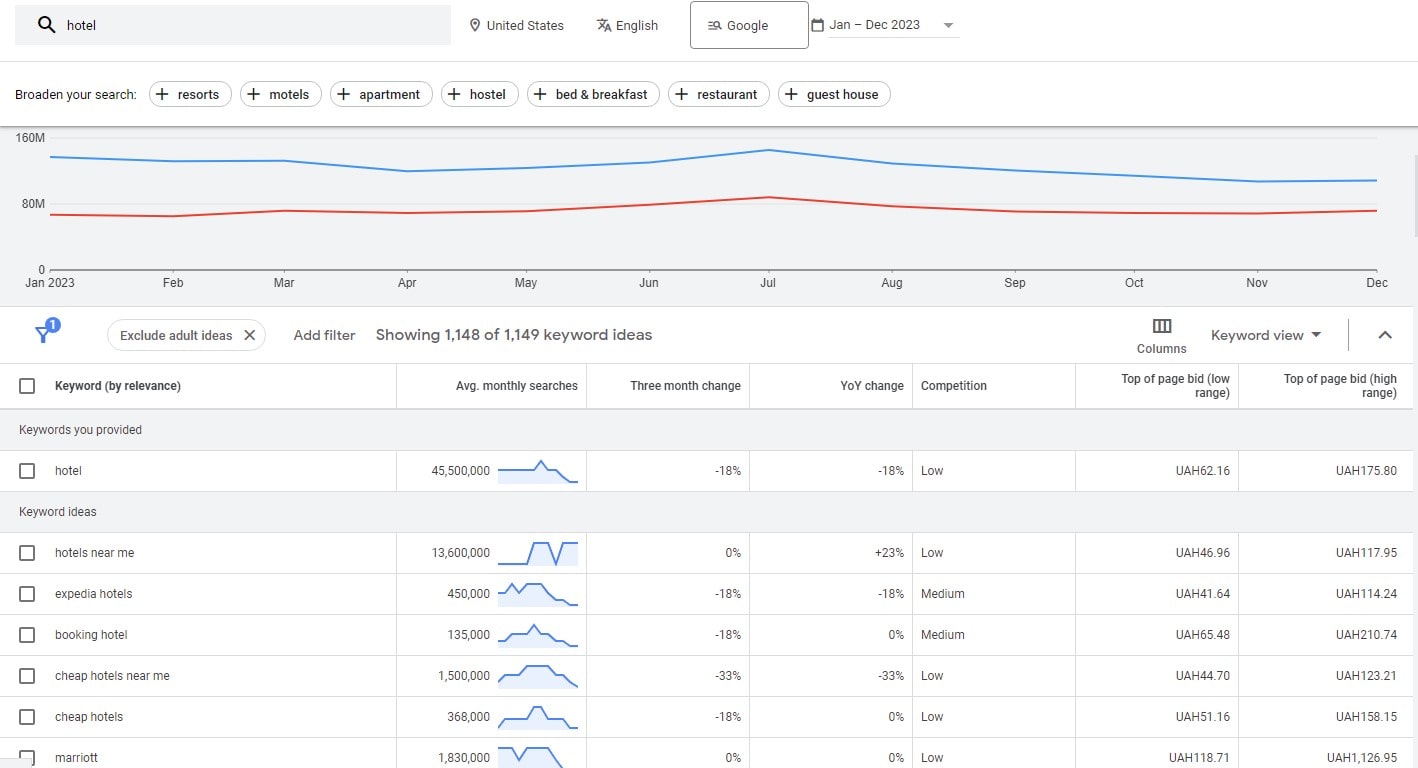The width and height of the screenshot is (1418, 768).
Task: Click the 'booking hotel' sparkline chart
Action: tap(538, 635)
